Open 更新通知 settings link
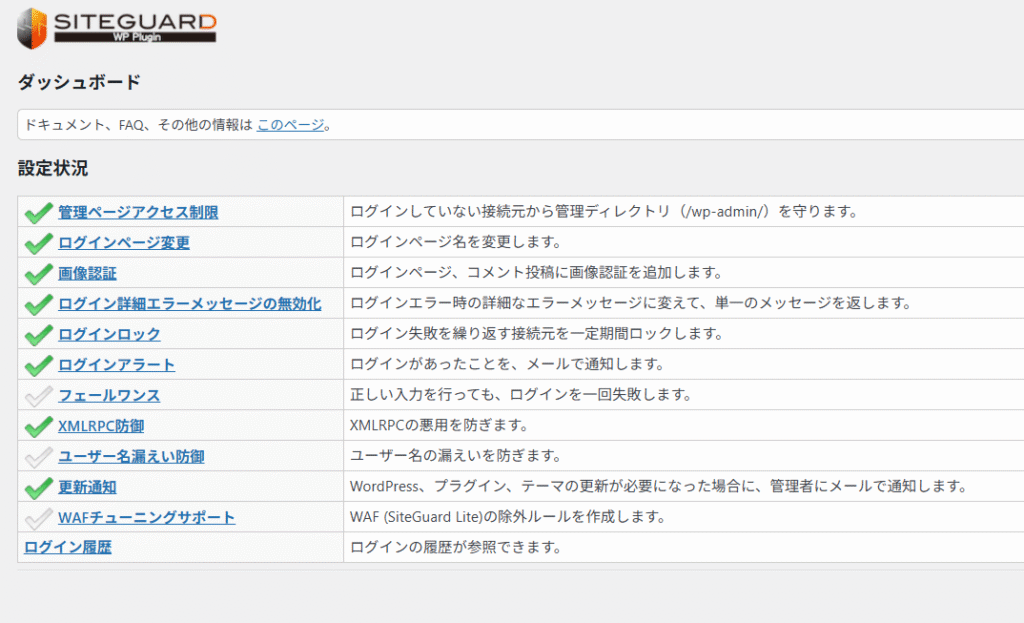The height and width of the screenshot is (623, 1024). (x=87, y=487)
